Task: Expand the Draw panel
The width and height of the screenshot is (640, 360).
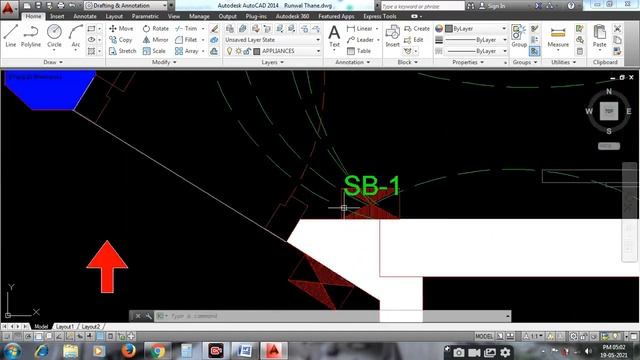Action: [x=53, y=62]
